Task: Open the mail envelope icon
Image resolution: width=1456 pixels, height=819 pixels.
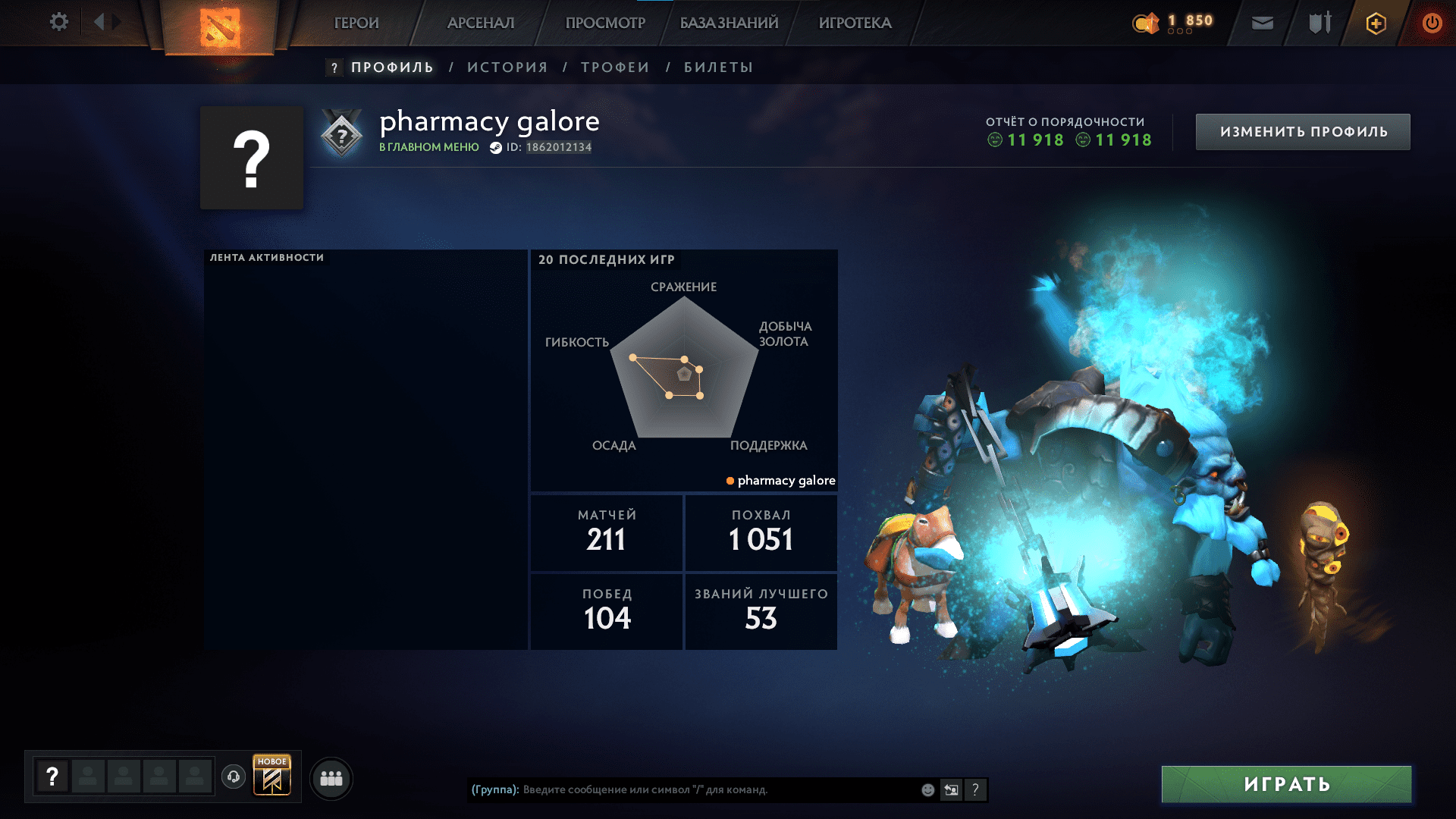Action: click(x=1262, y=24)
